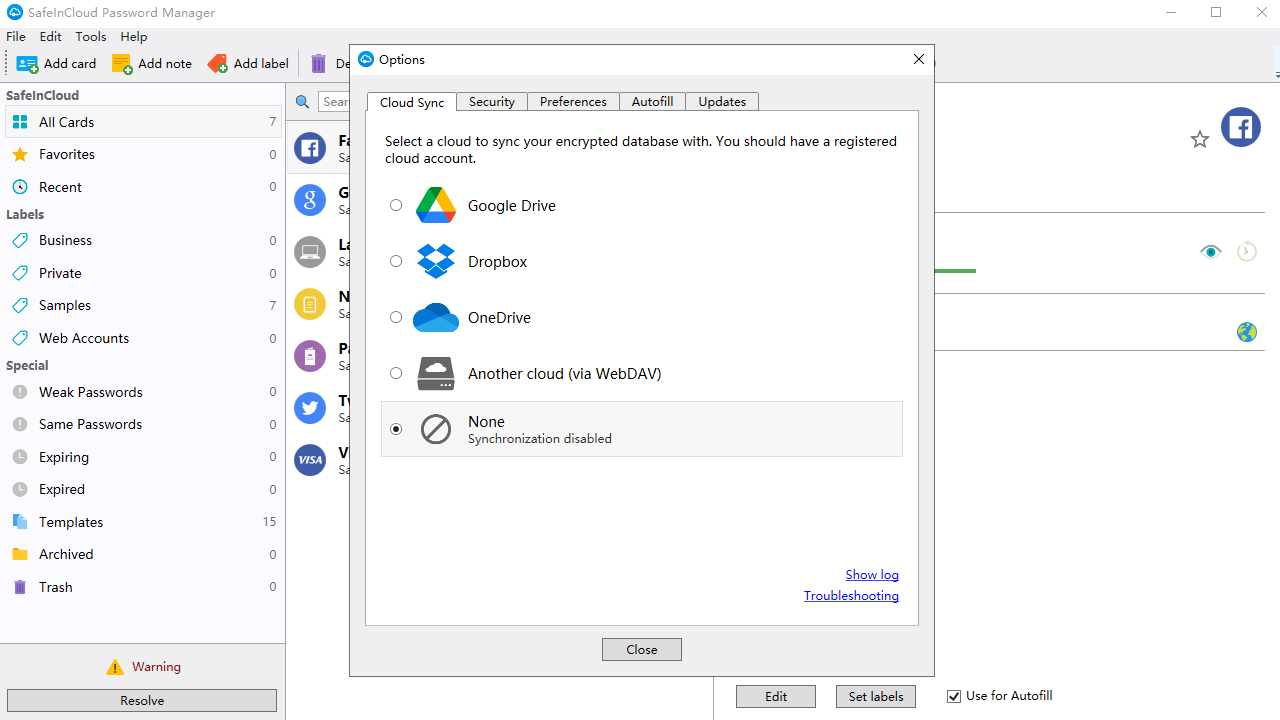Click the Add label toolbar icon
Image resolution: width=1280 pixels, height=720 pixels.
[218, 63]
